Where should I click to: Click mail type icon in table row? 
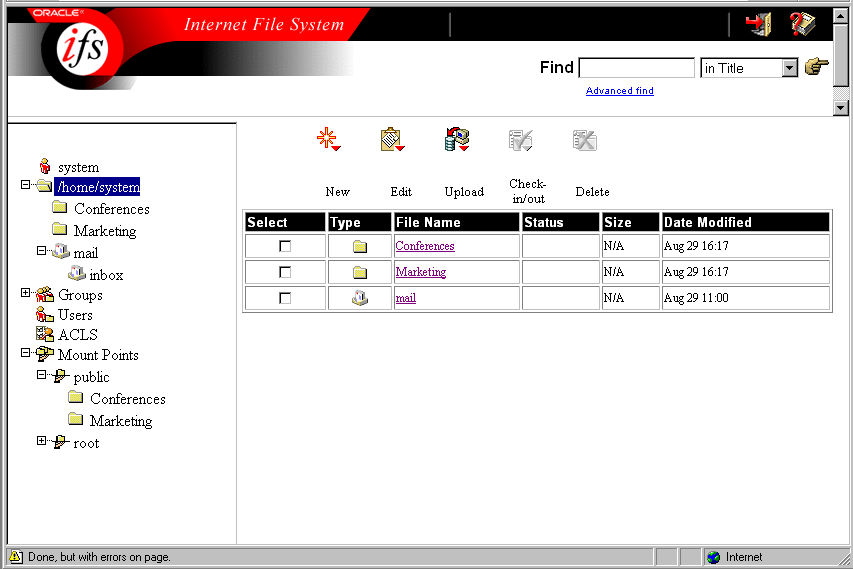(360, 298)
